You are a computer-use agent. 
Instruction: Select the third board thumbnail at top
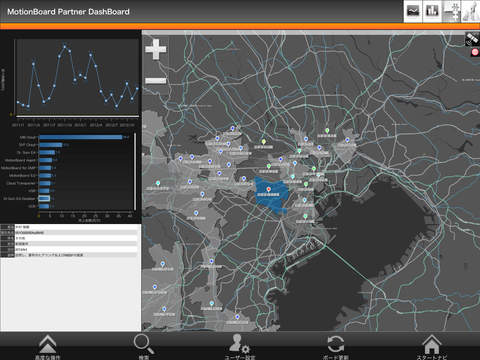point(451,11)
